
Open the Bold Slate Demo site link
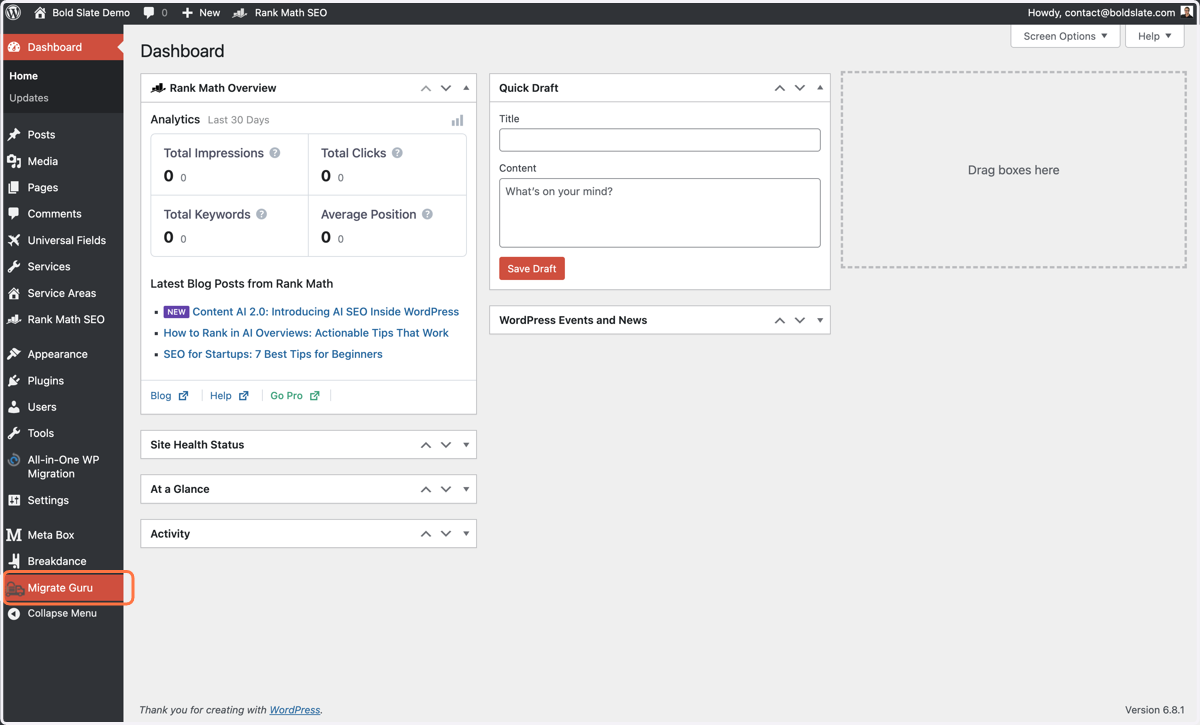coord(82,12)
